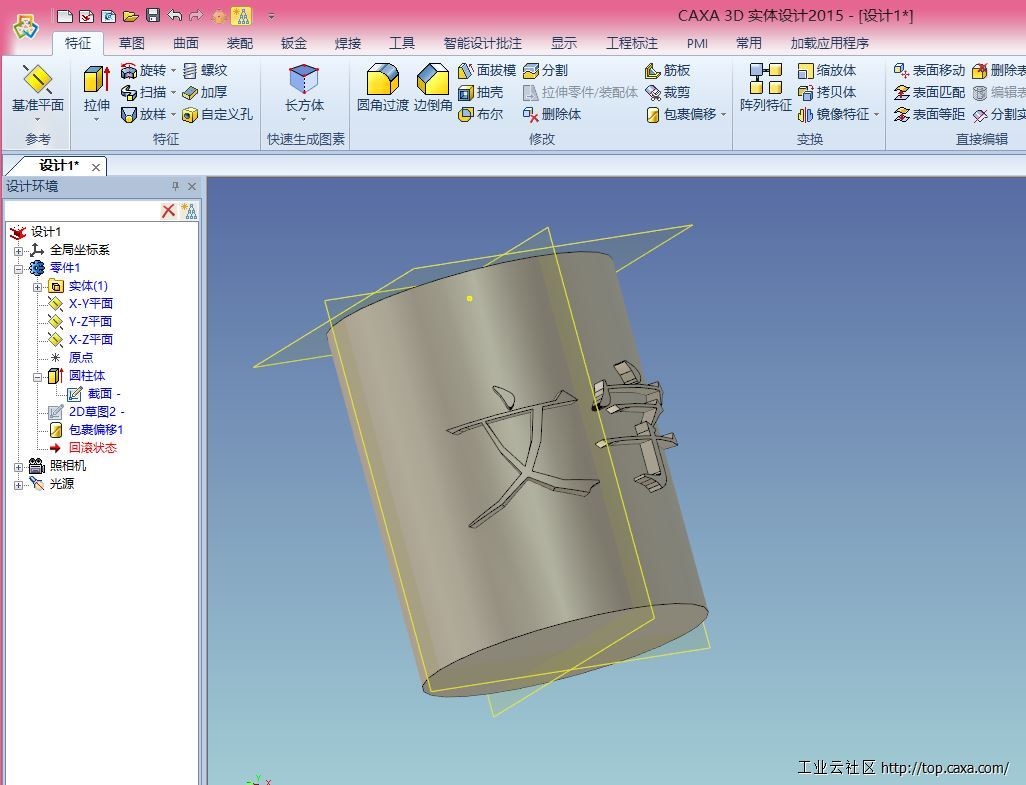The width and height of the screenshot is (1026, 785).
Task: Click the 阵列特征 pattern feature icon
Action: [765, 81]
